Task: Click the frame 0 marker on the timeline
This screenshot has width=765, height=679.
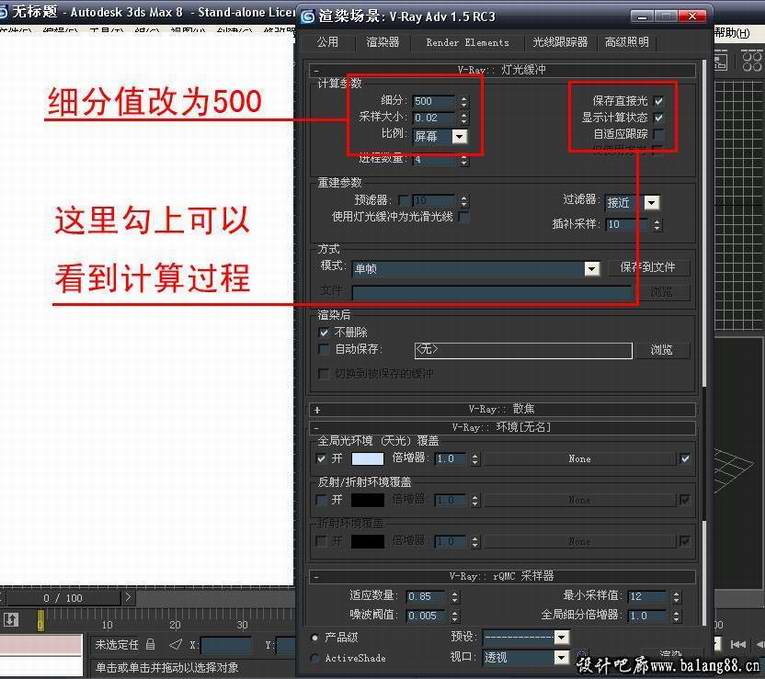Action: 40,620
